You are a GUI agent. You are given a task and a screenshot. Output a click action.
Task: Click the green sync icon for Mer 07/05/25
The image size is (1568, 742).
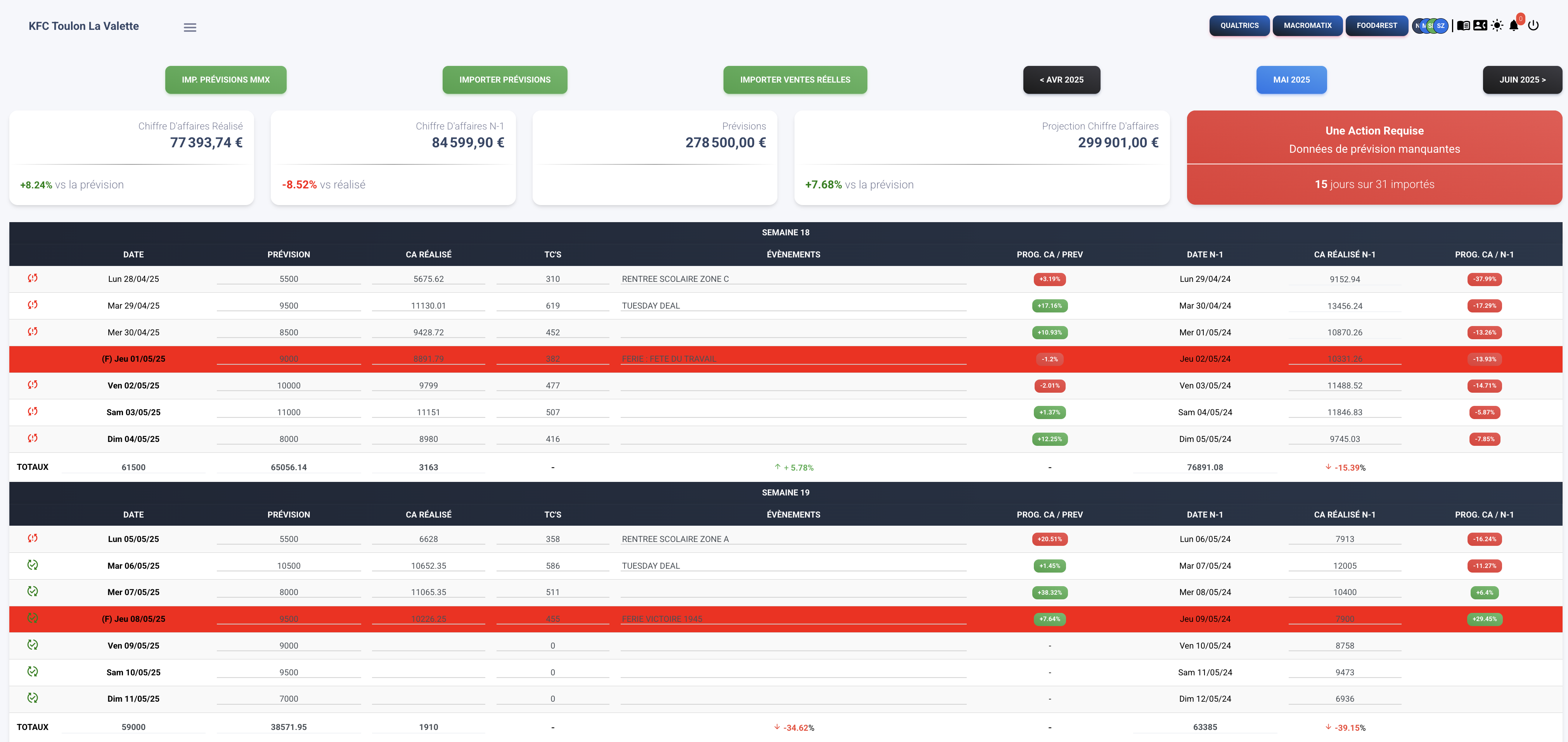pyautogui.click(x=33, y=591)
